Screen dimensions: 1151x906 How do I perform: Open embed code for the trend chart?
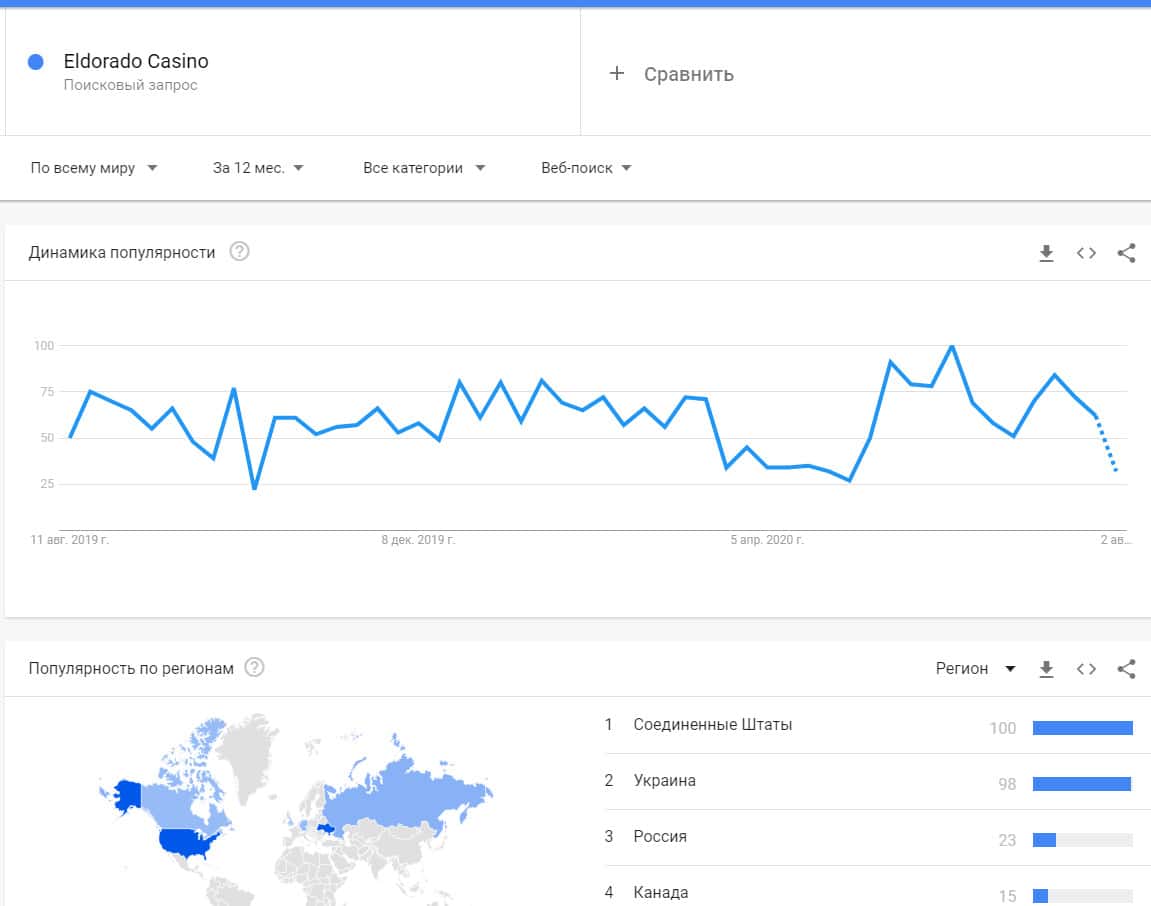pyautogui.click(x=1086, y=253)
